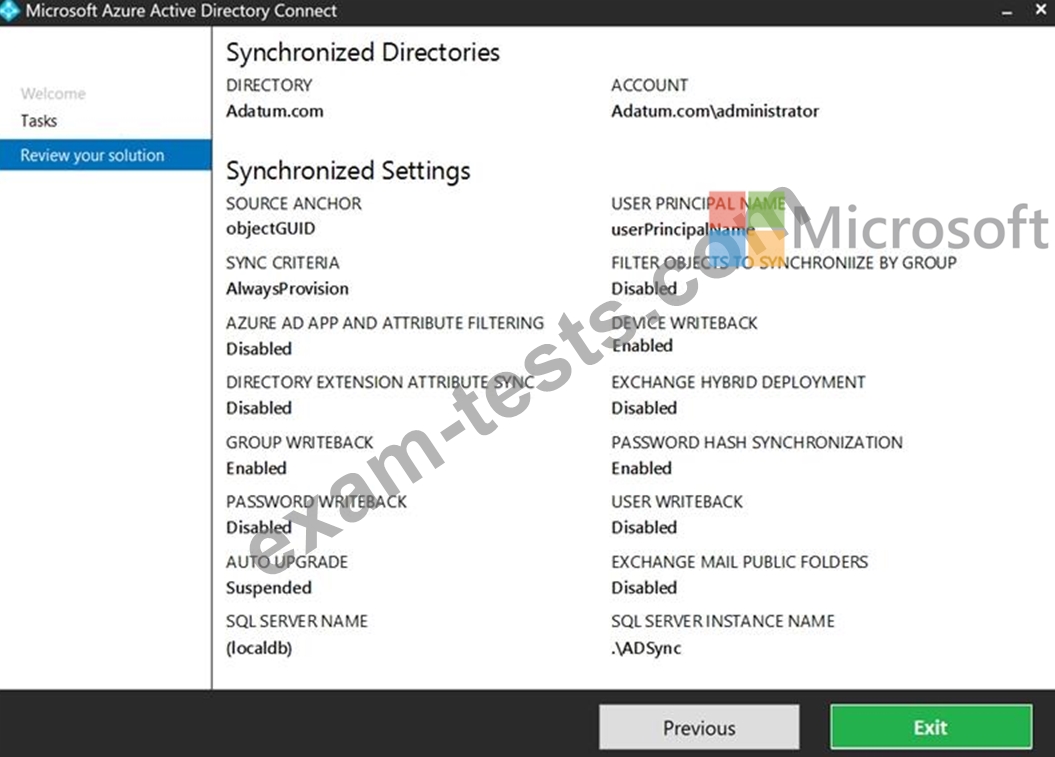The width and height of the screenshot is (1055, 757).
Task: Click the Synchronized Directories heading
Action: 363,52
